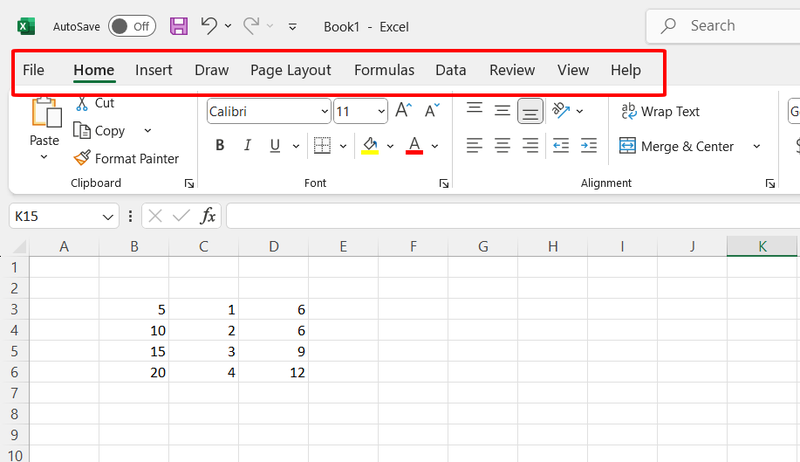
Task: Click the Excel logo icon
Action: (x=26, y=26)
